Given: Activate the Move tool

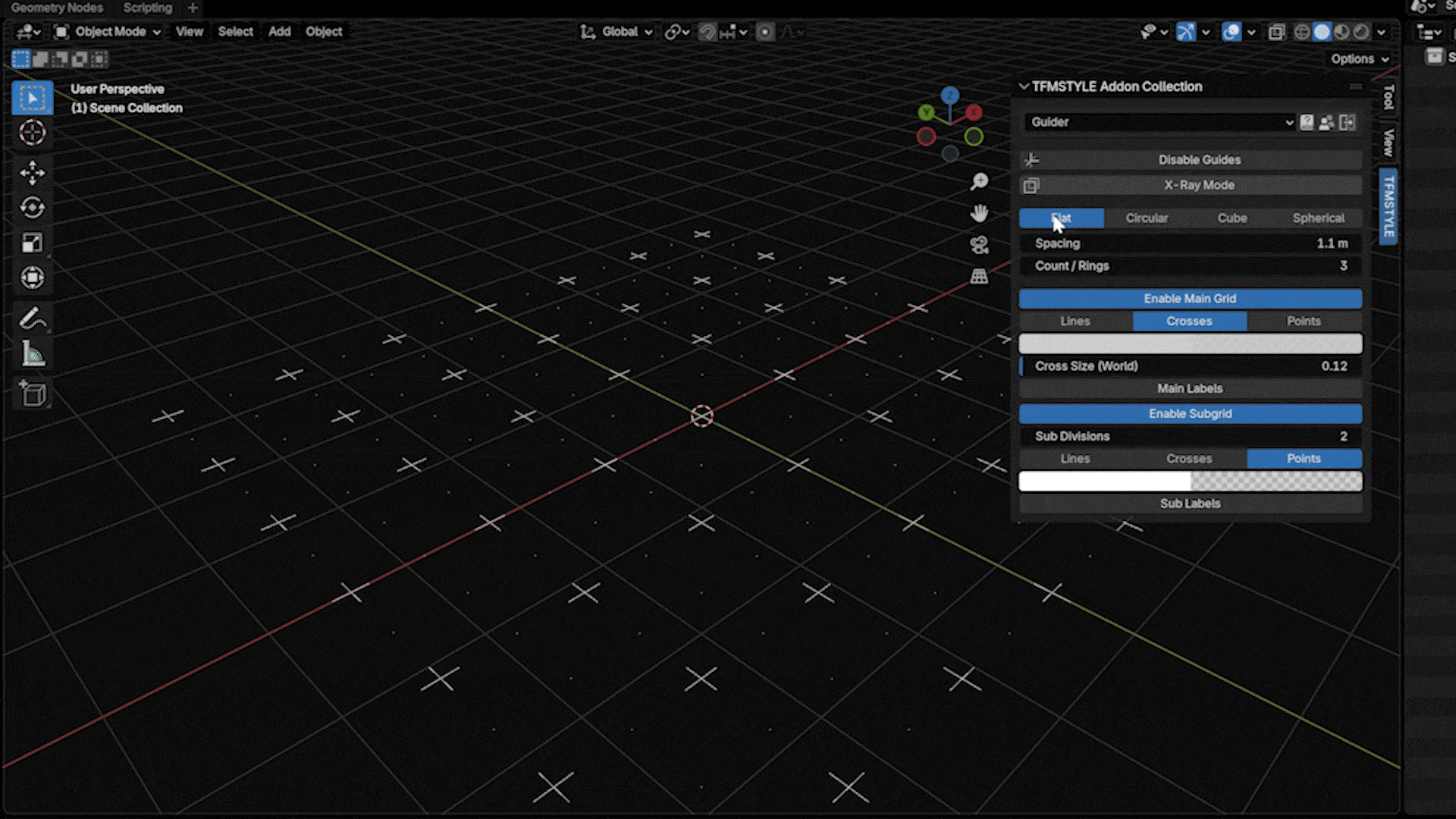Looking at the screenshot, I should [32, 173].
